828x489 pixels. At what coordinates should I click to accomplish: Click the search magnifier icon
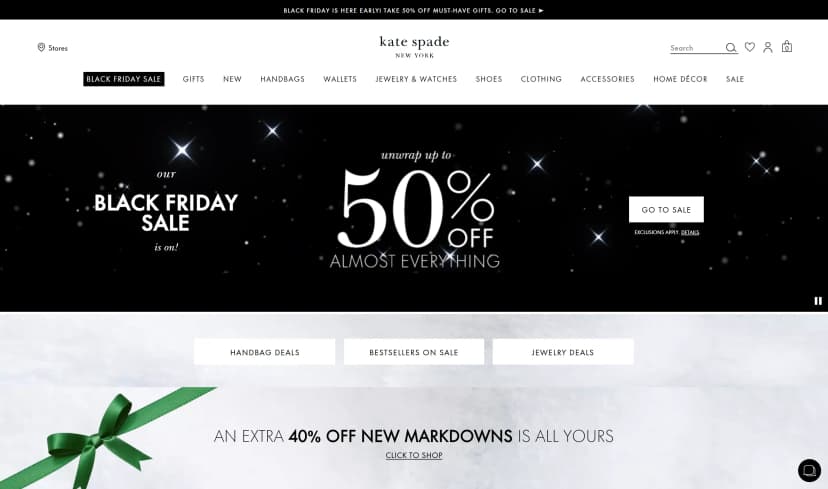(731, 48)
